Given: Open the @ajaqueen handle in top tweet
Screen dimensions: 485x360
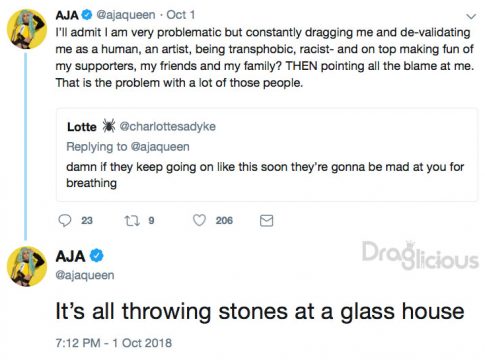Looking at the screenshot, I should [x=126, y=15].
